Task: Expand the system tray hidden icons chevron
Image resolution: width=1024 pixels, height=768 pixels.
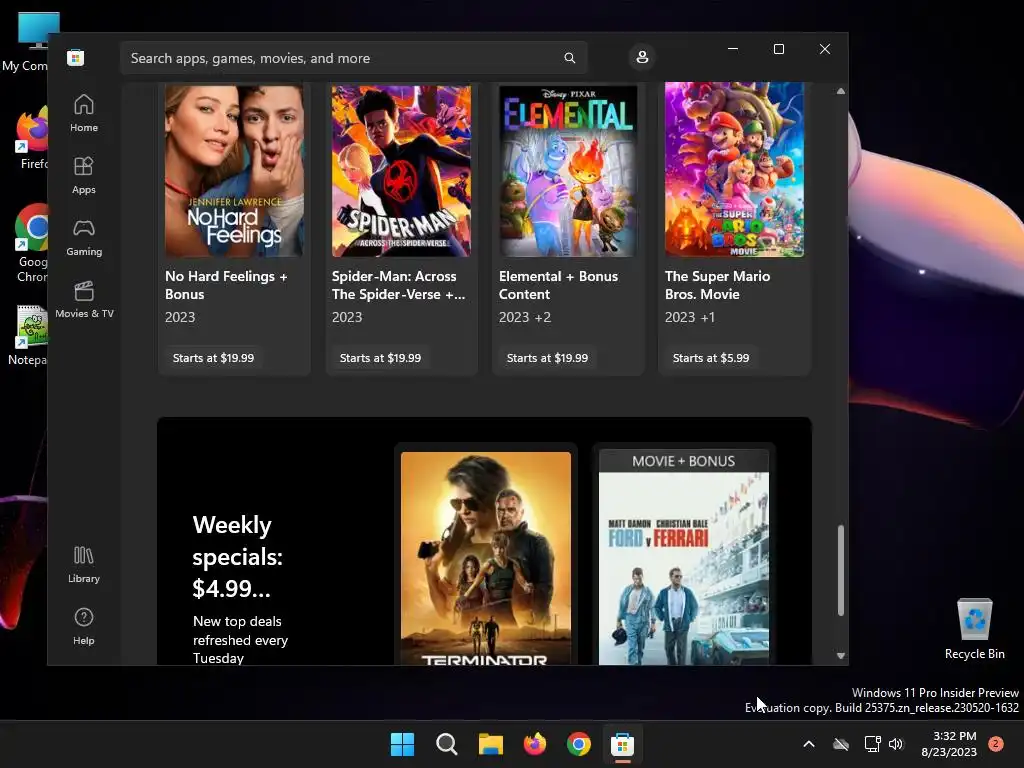Action: click(x=808, y=744)
